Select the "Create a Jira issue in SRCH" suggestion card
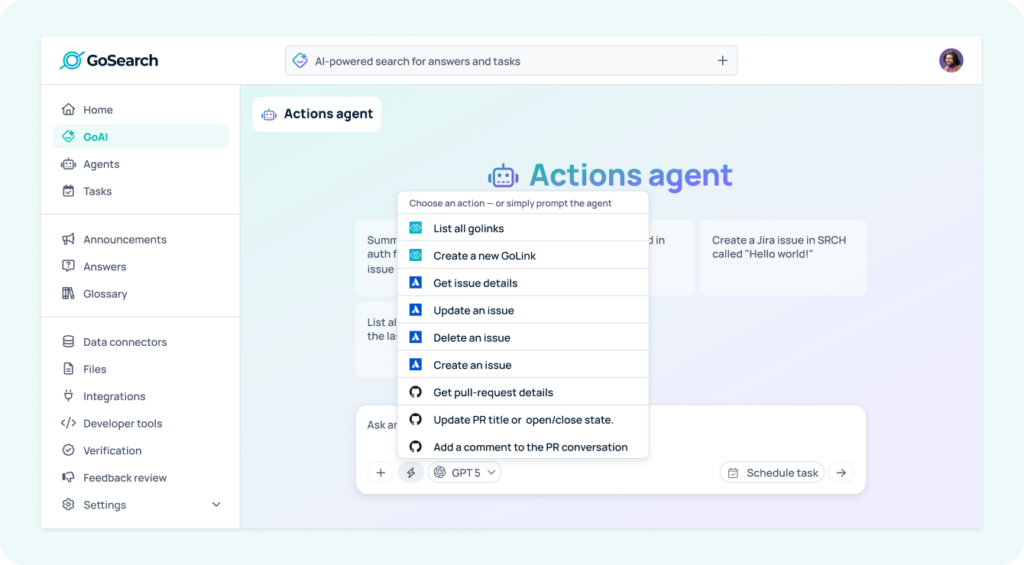Viewport: 1024px width, 565px height. click(782, 256)
